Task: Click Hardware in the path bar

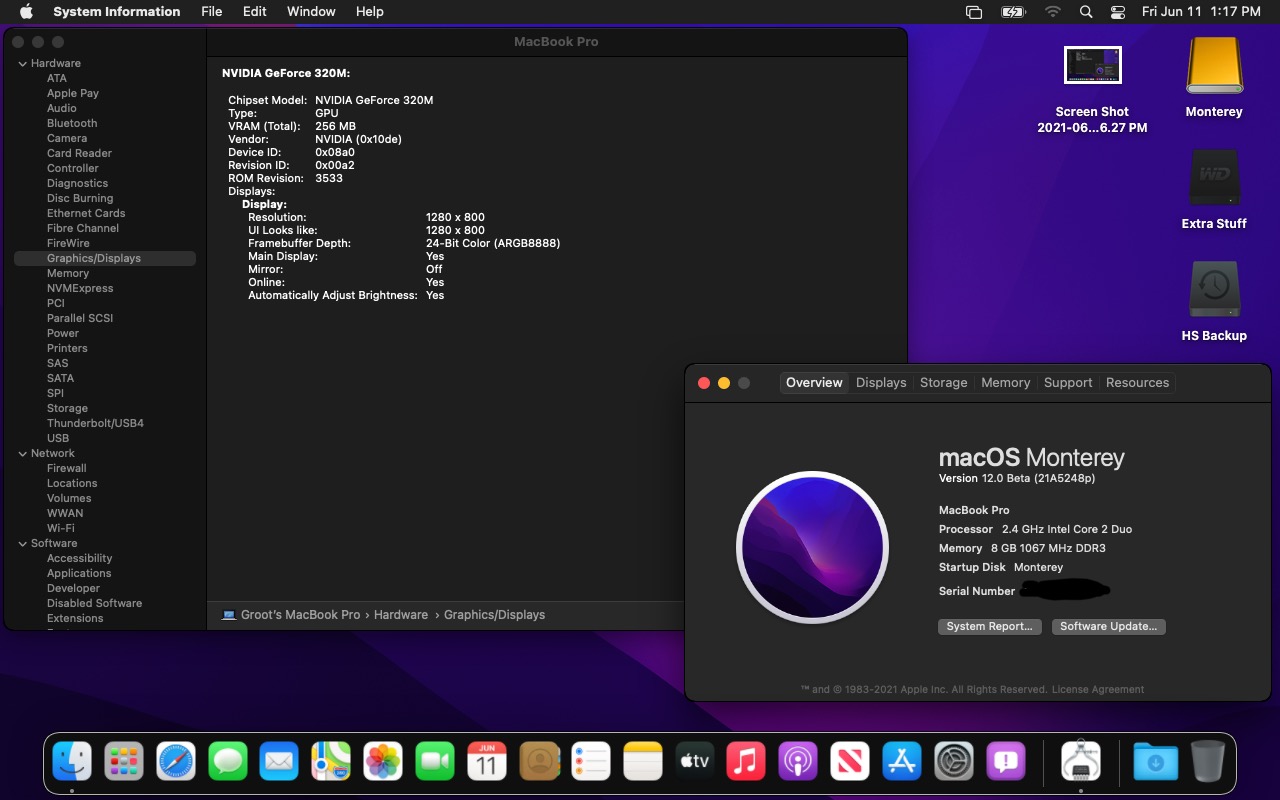Action: click(401, 615)
